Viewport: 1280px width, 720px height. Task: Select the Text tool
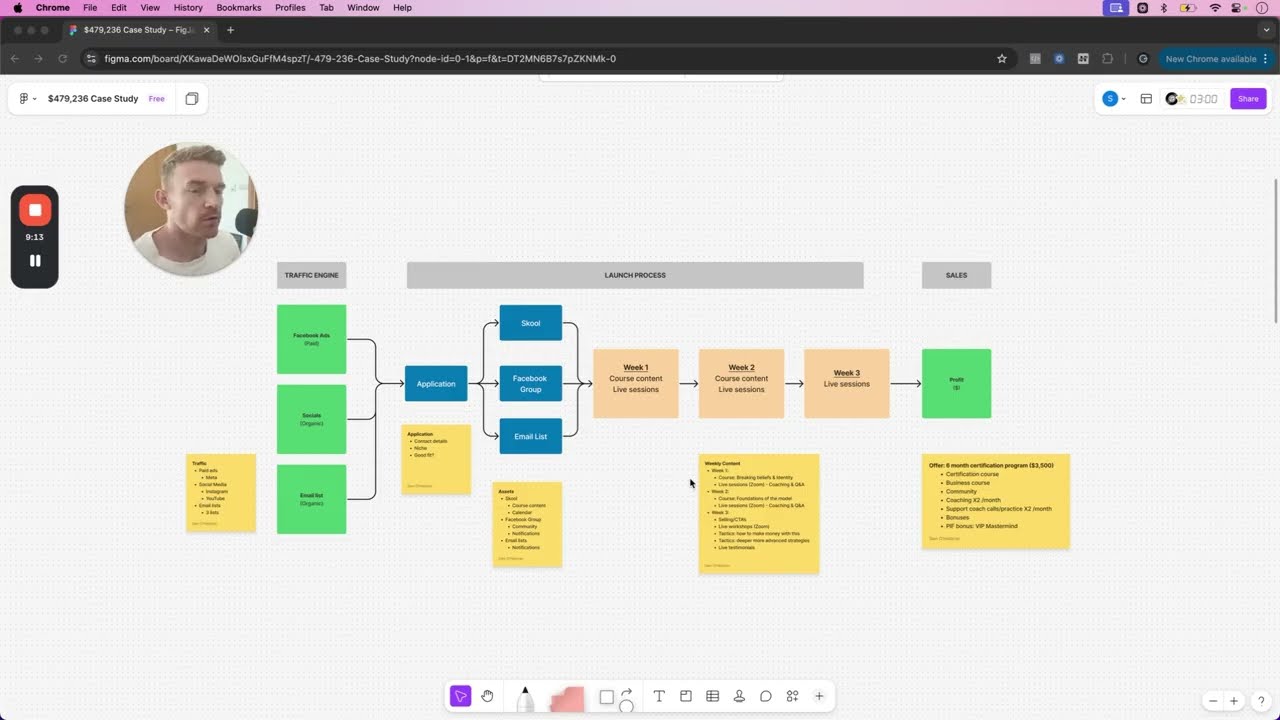[659, 696]
